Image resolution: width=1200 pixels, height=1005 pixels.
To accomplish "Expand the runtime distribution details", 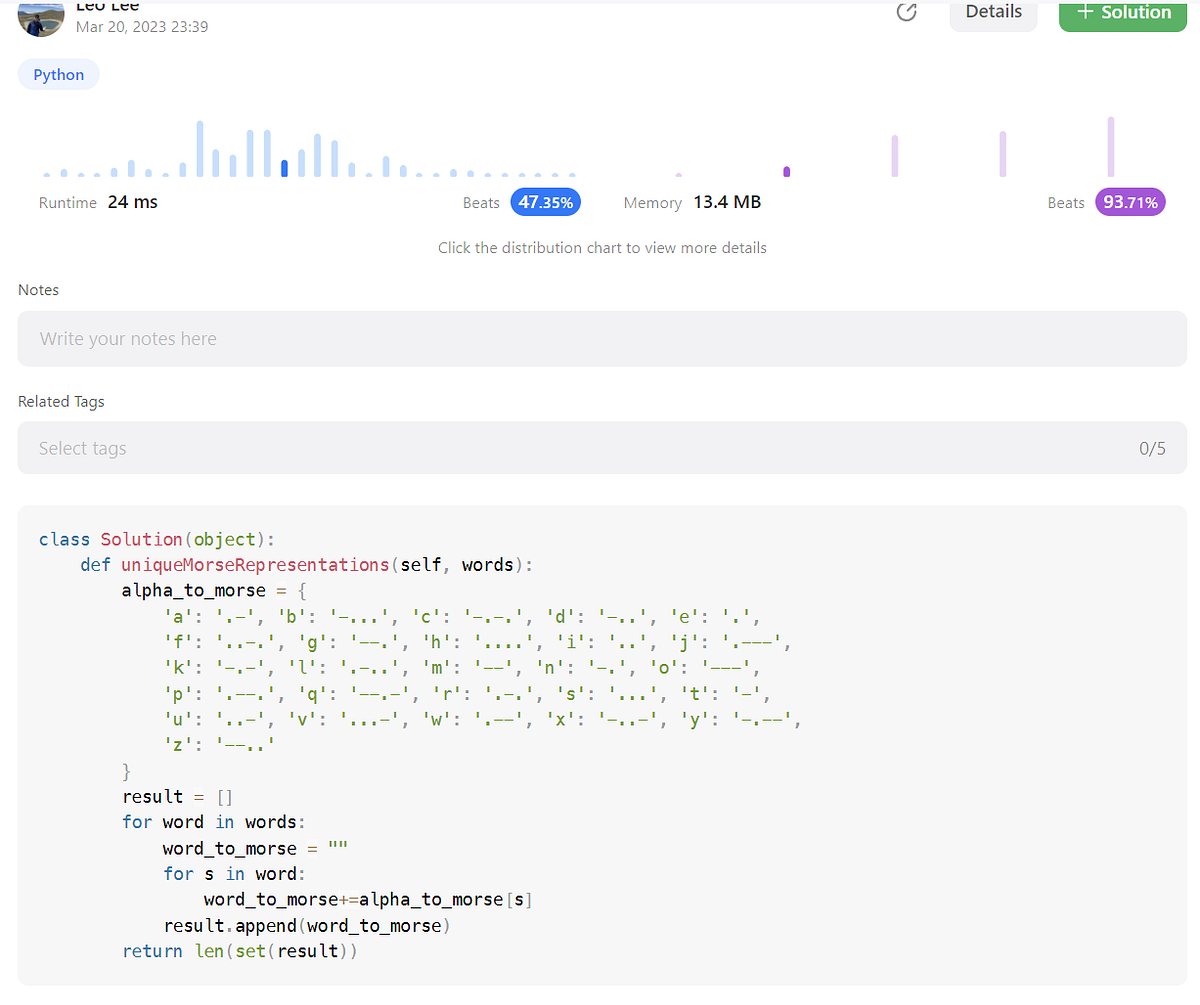I will [x=300, y=150].
